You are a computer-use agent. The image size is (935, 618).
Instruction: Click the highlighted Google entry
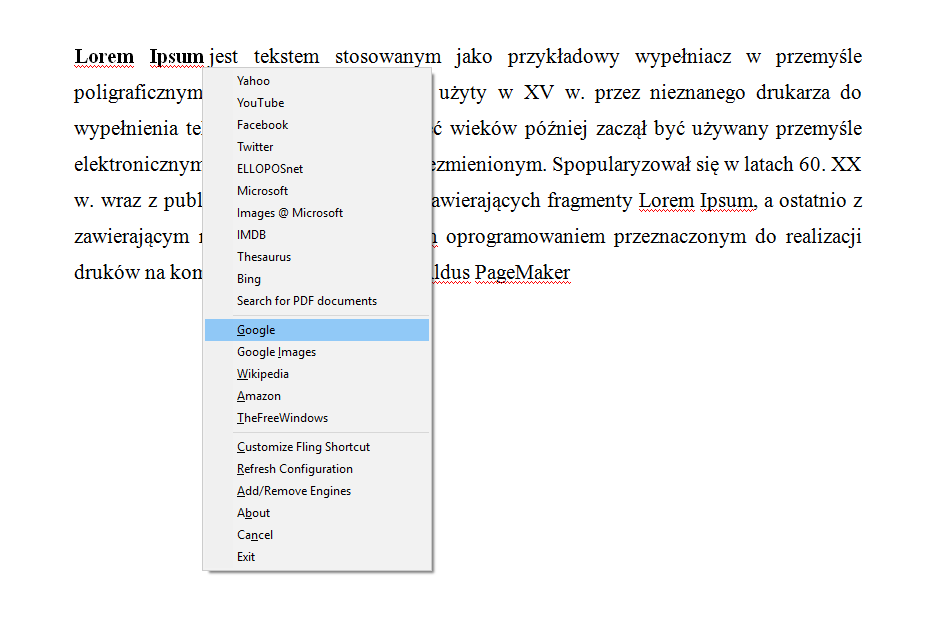coord(317,330)
